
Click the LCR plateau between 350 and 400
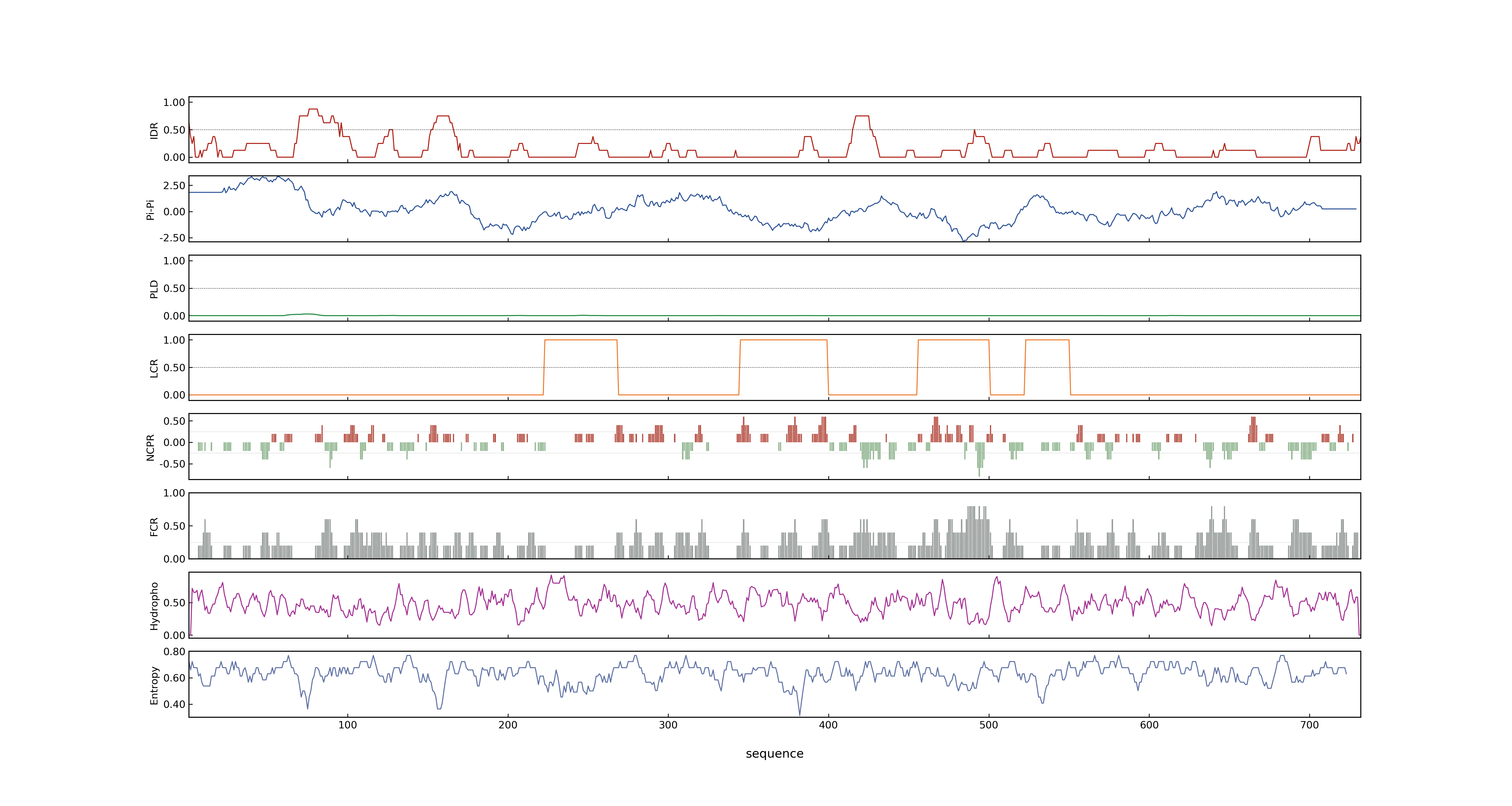pos(784,340)
